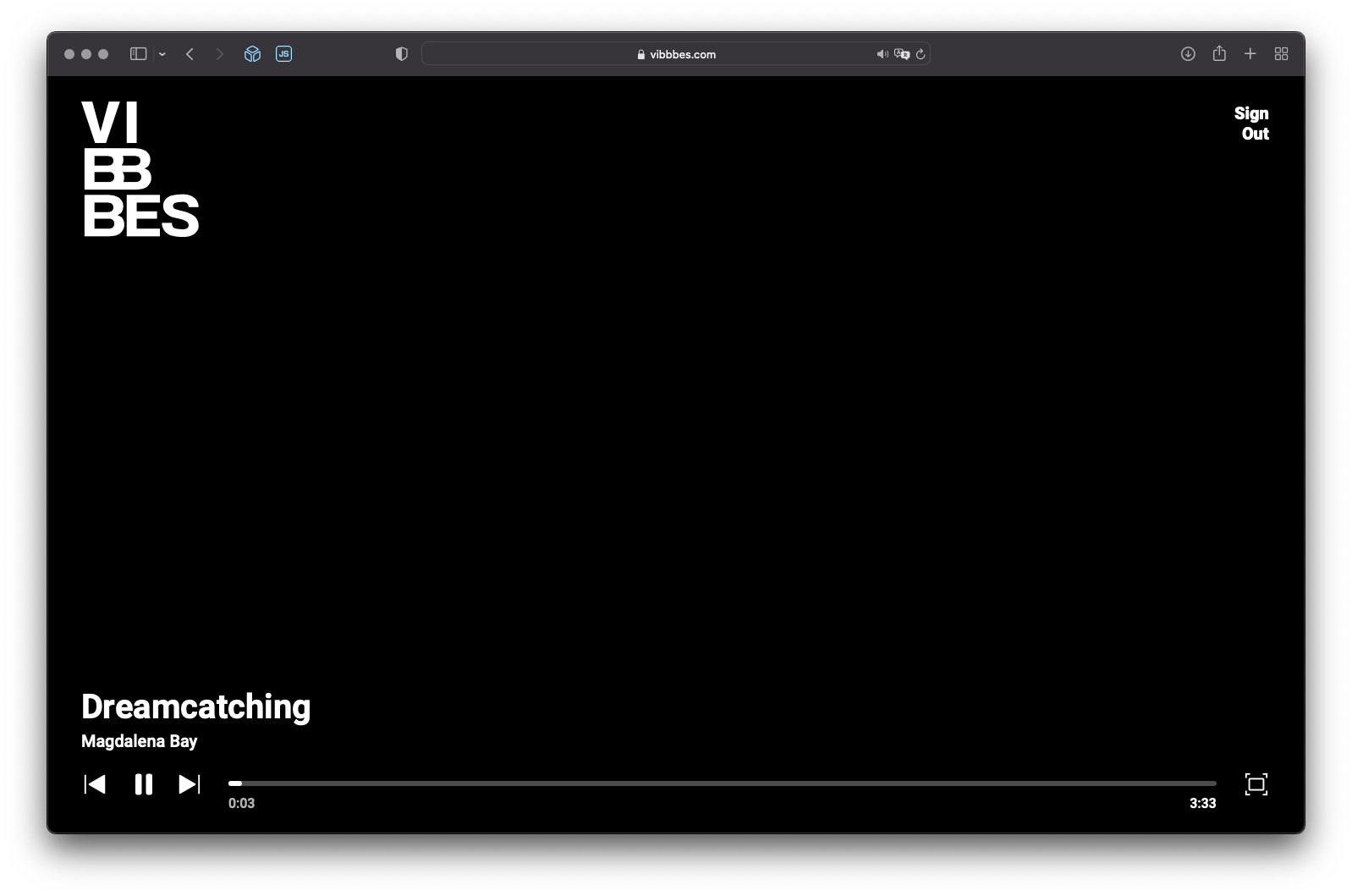Screen dimensions: 1352x896
Task: Show the tab overview grid
Action: click(x=1281, y=54)
